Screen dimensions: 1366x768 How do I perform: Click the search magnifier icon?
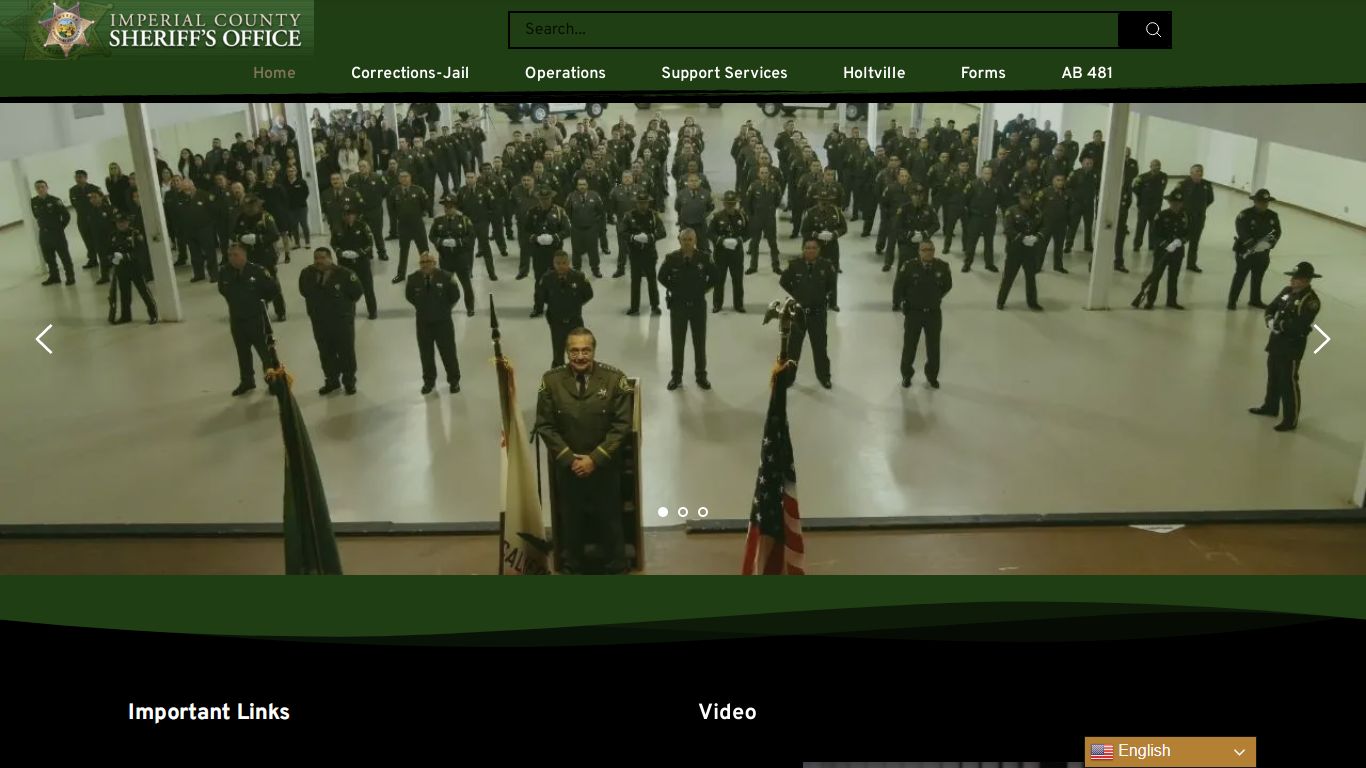(x=1153, y=30)
